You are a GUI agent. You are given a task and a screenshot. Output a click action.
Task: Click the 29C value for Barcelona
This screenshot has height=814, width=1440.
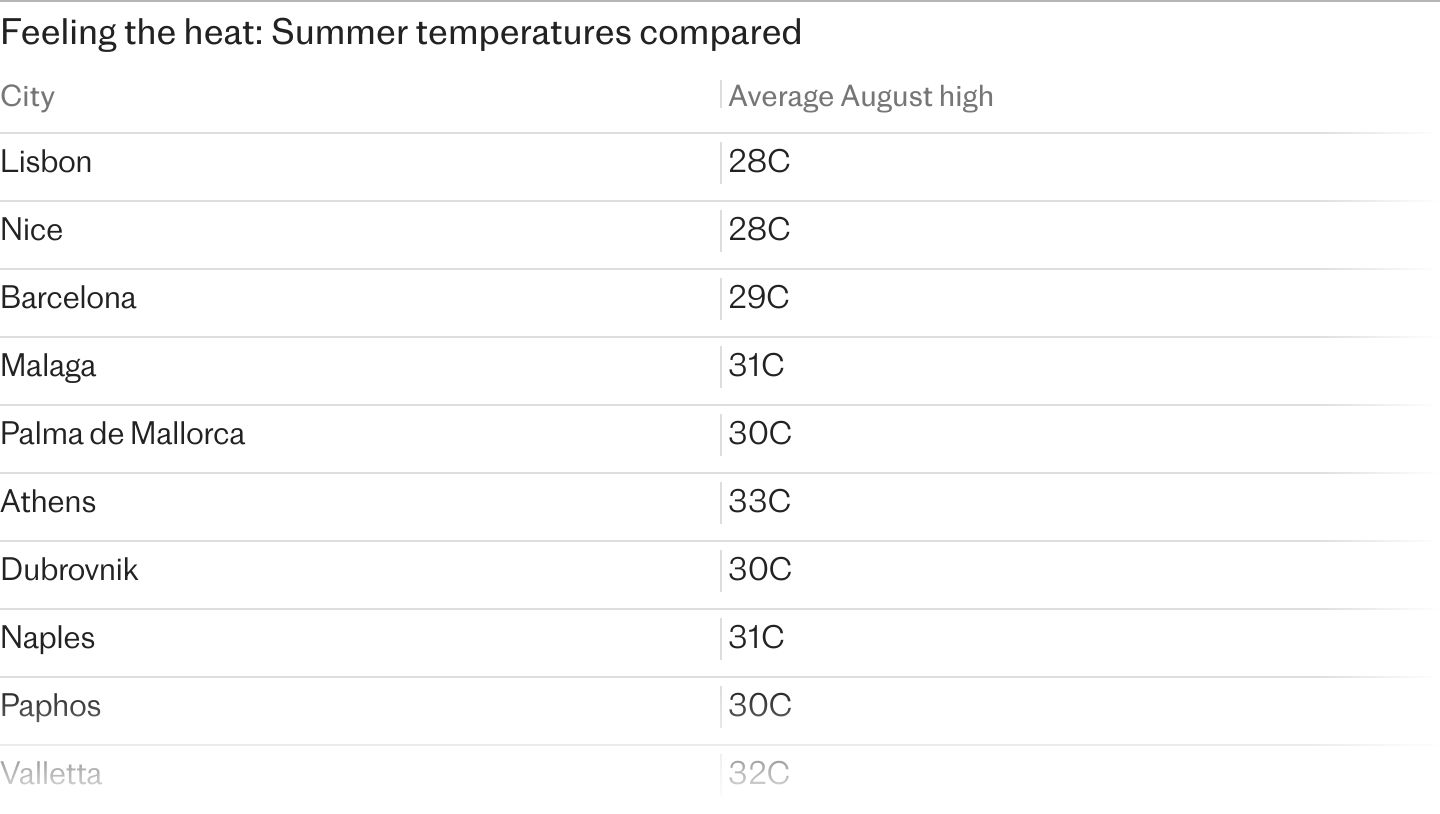[758, 298]
